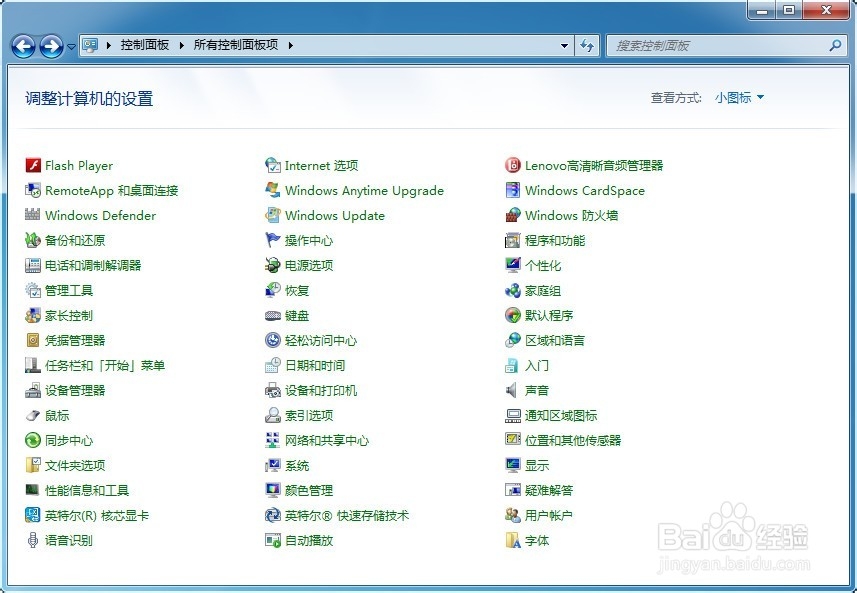Image resolution: width=857 pixels, height=593 pixels.
Task: Click the back navigation arrow
Action: [x=22, y=45]
